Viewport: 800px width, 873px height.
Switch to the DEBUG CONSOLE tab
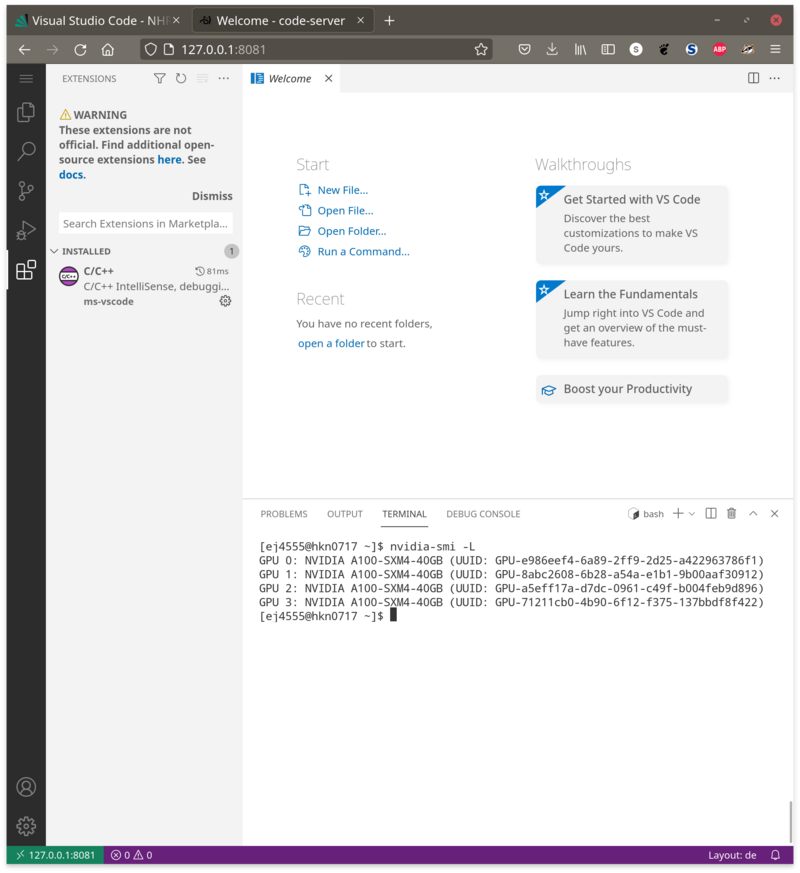point(483,514)
